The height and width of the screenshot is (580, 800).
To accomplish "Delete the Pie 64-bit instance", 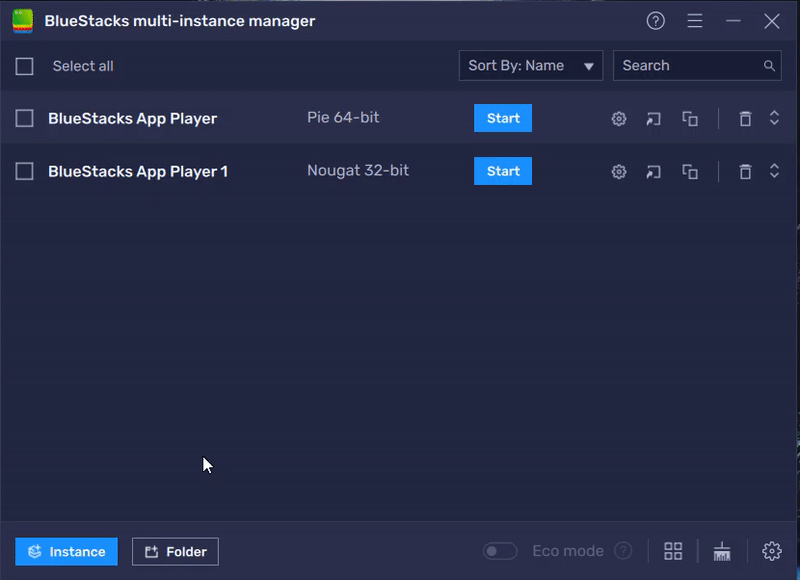I will coord(745,119).
